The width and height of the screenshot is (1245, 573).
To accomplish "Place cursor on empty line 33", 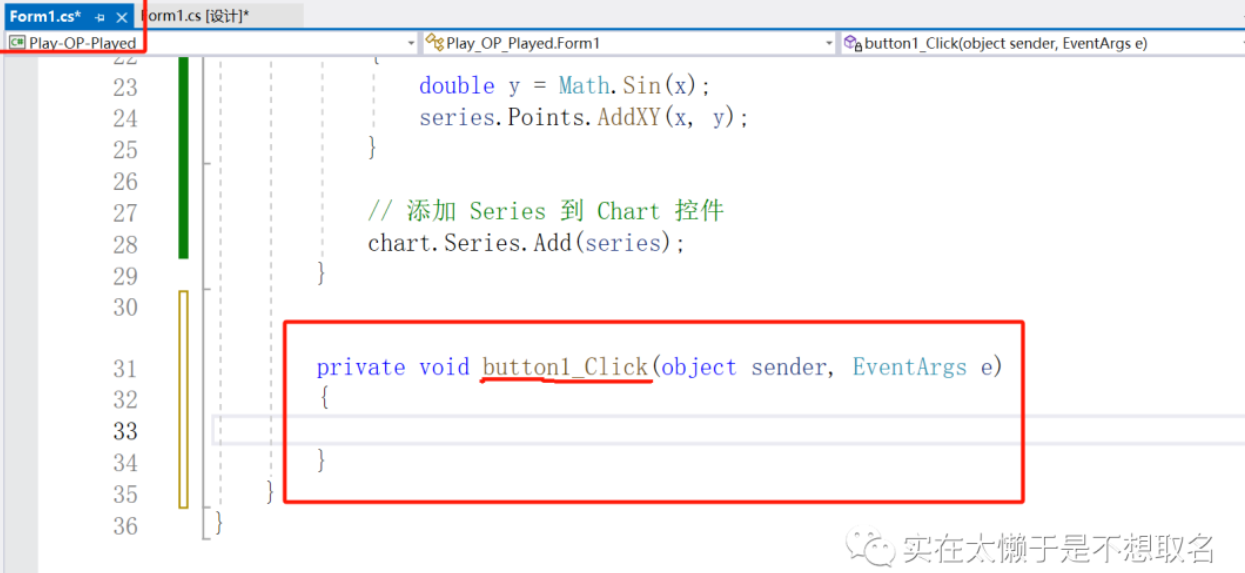I will [600, 430].
